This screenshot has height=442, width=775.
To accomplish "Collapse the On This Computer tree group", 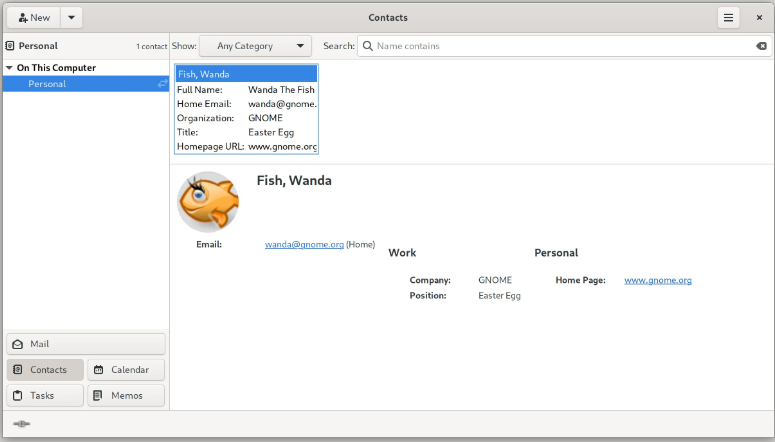I will click(x=9, y=68).
